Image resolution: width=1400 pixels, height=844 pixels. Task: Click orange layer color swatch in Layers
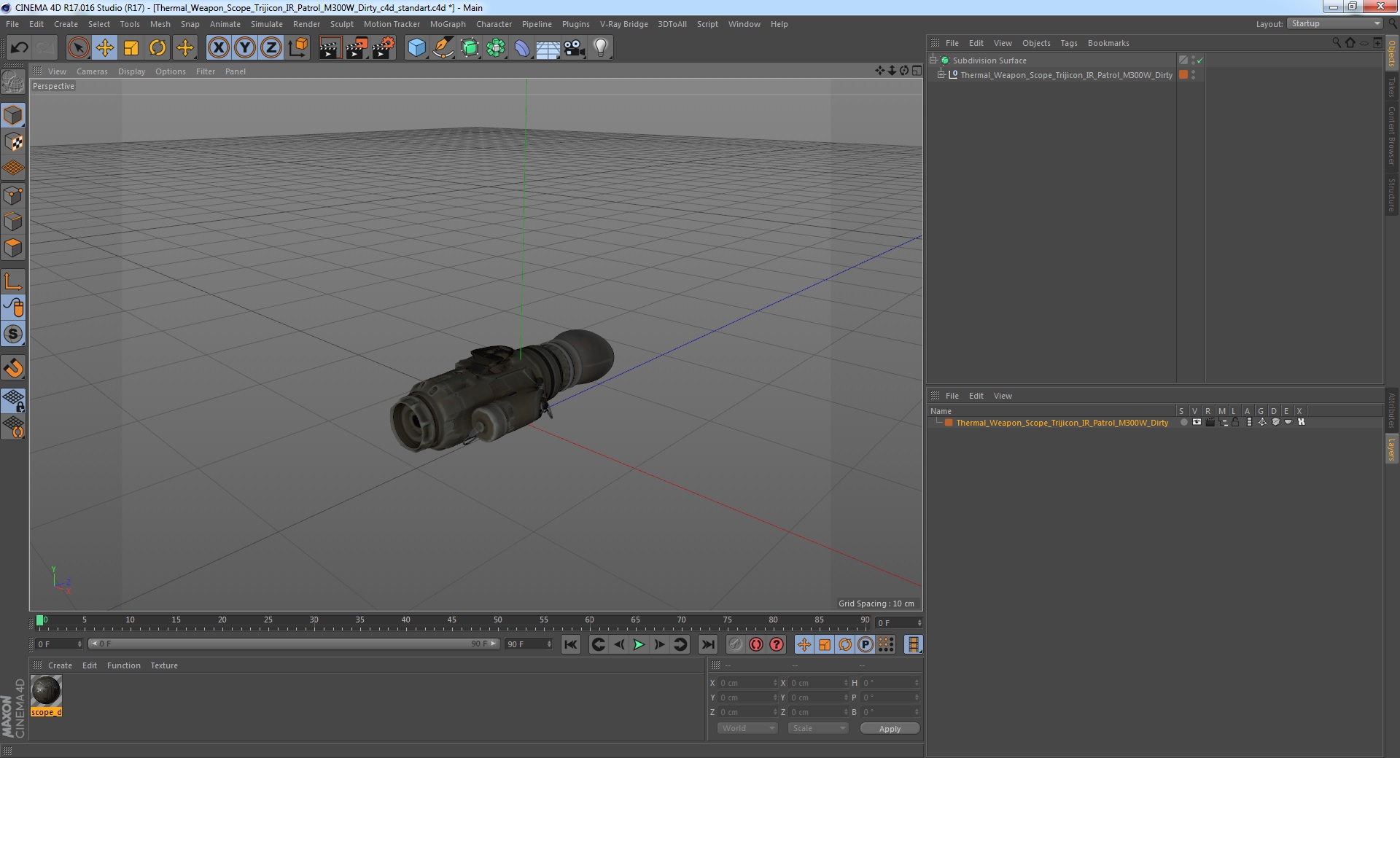[x=949, y=422]
